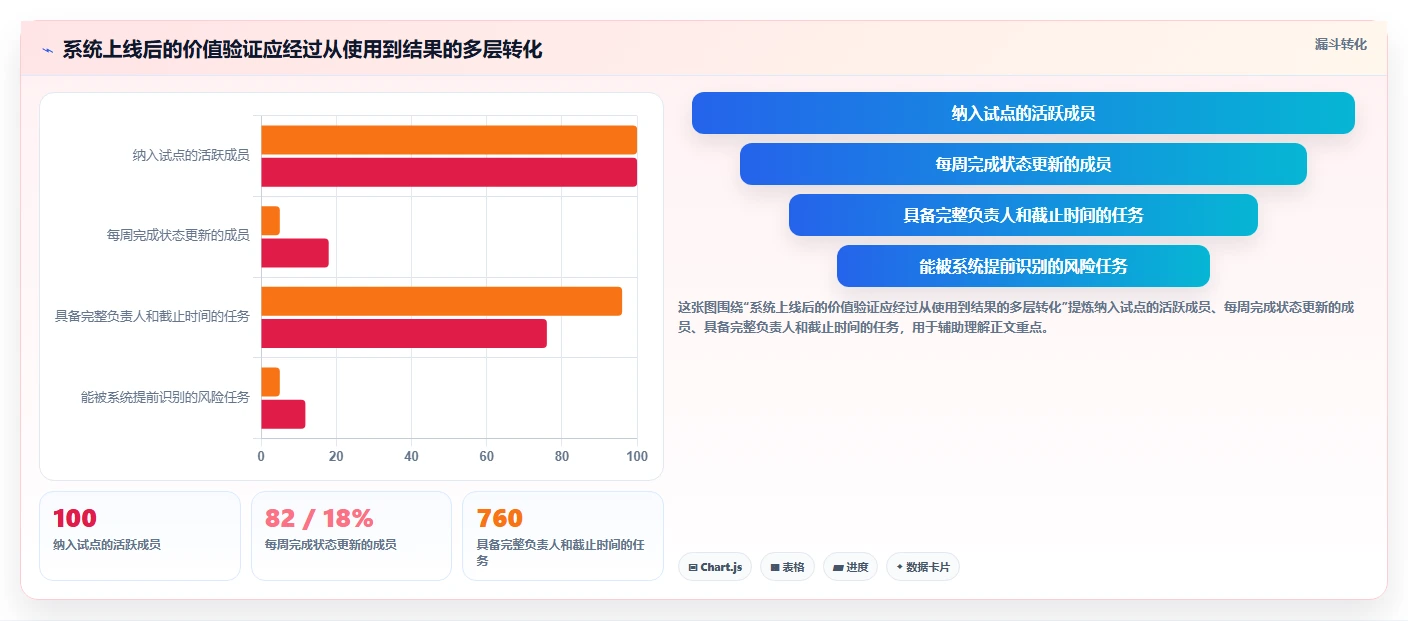The width and height of the screenshot is (1408, 621).
Task: Click the 100 stat card value
Action: tap(75, 518)
